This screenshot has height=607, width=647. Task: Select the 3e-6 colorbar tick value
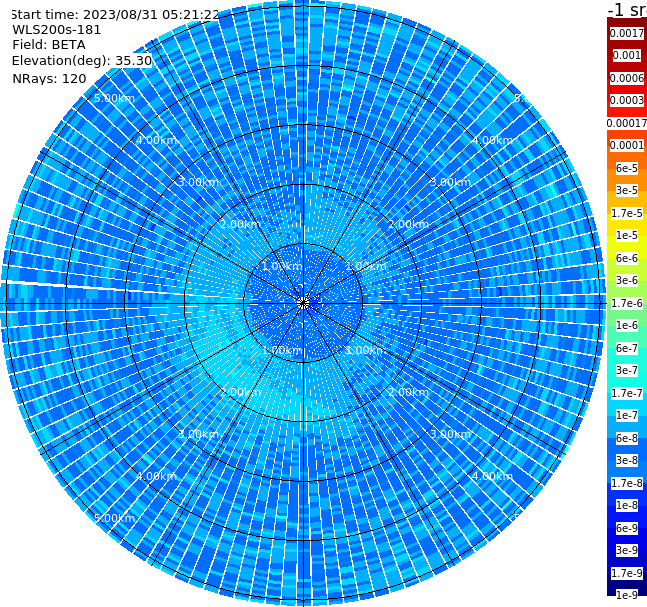click(x=627, y=280)
